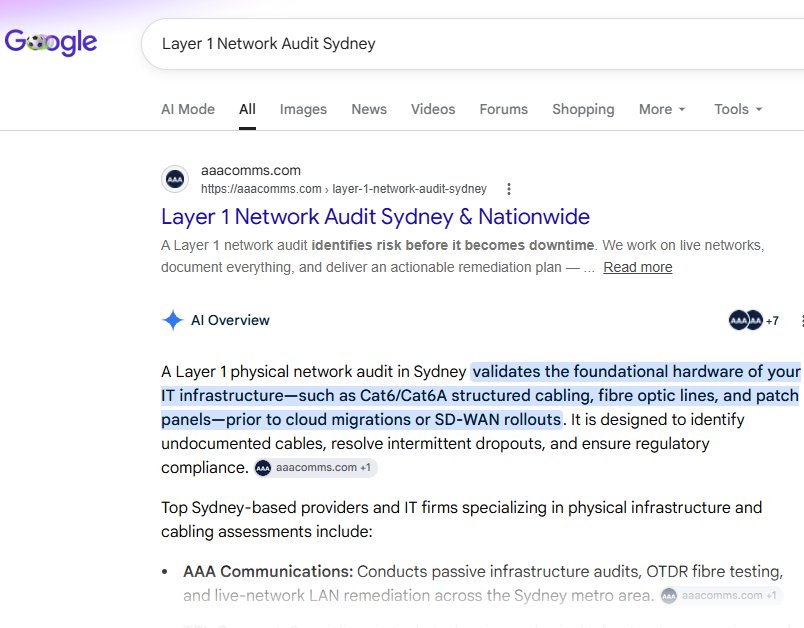804x628 pixels.
Task: Click the faded aaacomms.com +1 citation chip after metro area
Action: [721, 595]
